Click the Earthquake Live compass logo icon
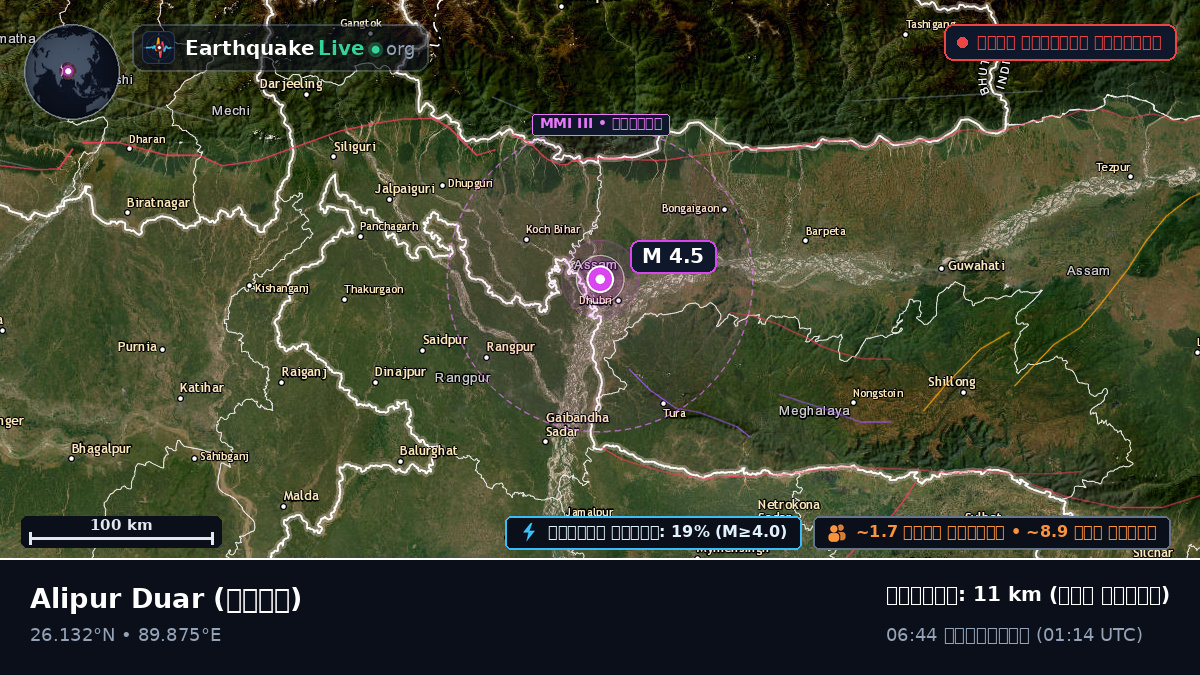The image size is (1200, 675). (158, 48)
